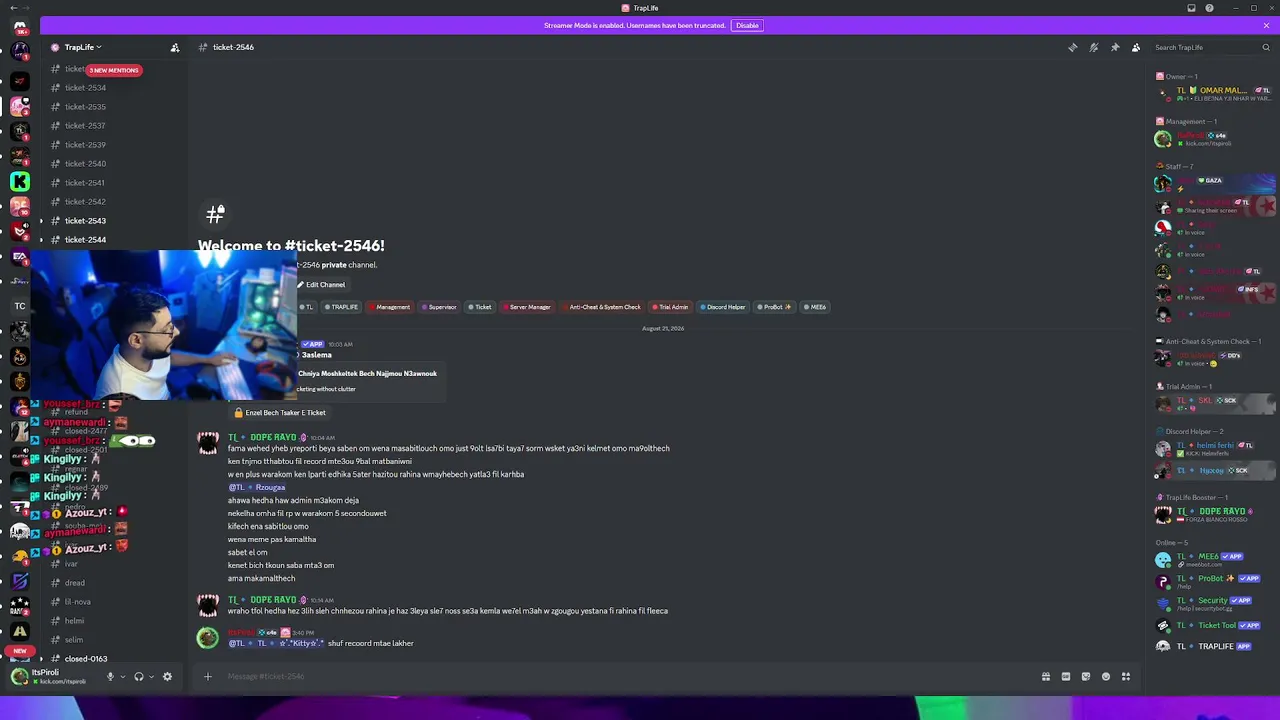The image size is (1280, 720).
Task: Open channel ticket-2542
Action: pyautogui.click(x=85, y=202)
